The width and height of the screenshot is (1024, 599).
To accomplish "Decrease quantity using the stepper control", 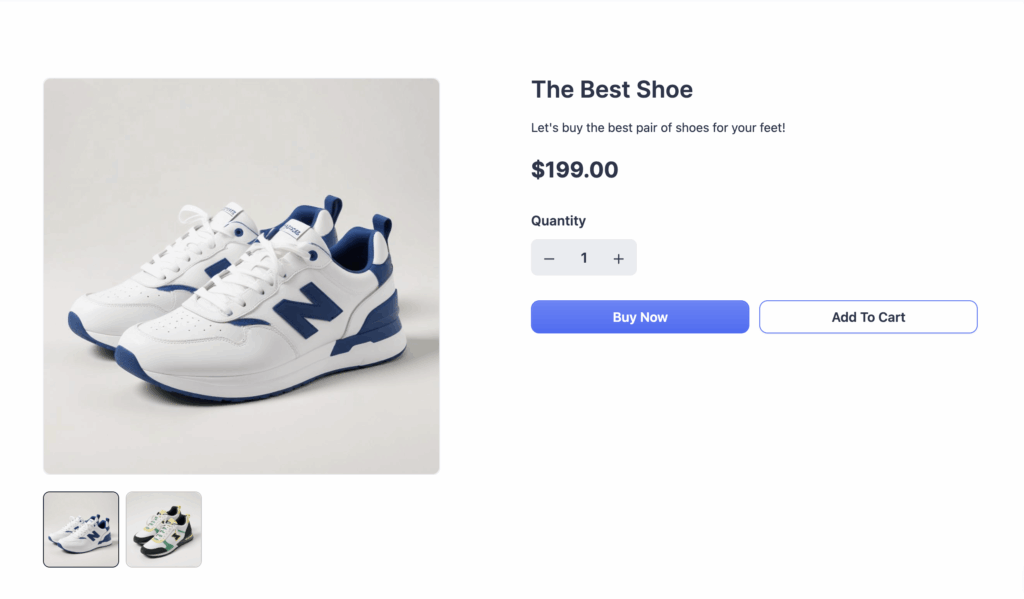I will click(x=549, y=257).
